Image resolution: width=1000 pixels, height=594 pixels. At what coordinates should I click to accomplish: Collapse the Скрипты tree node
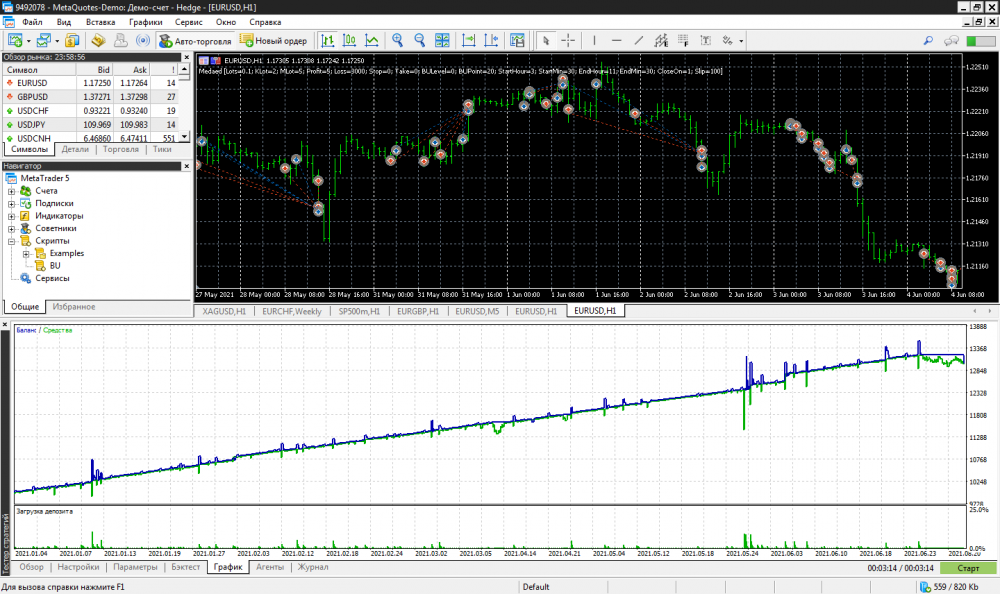coord(11,241)
